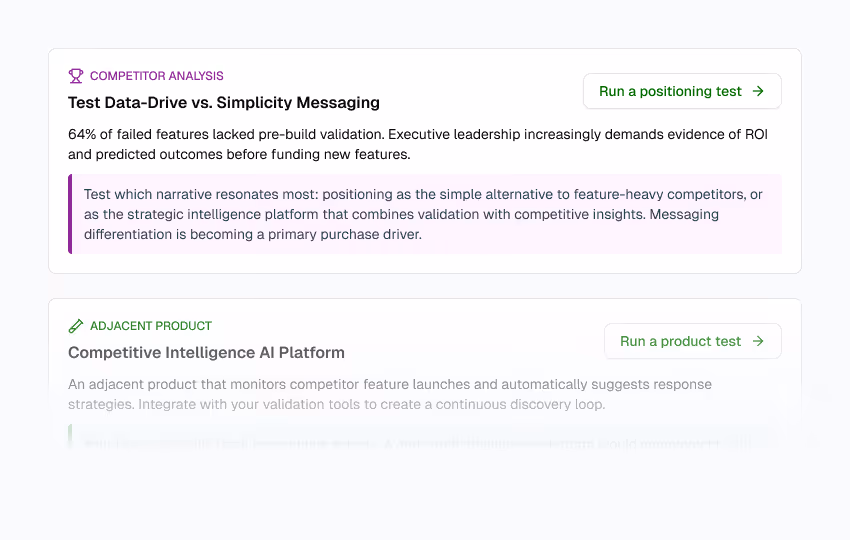
Task: Click the pink highlighted narrative callout box
Action: pos(426,214)
